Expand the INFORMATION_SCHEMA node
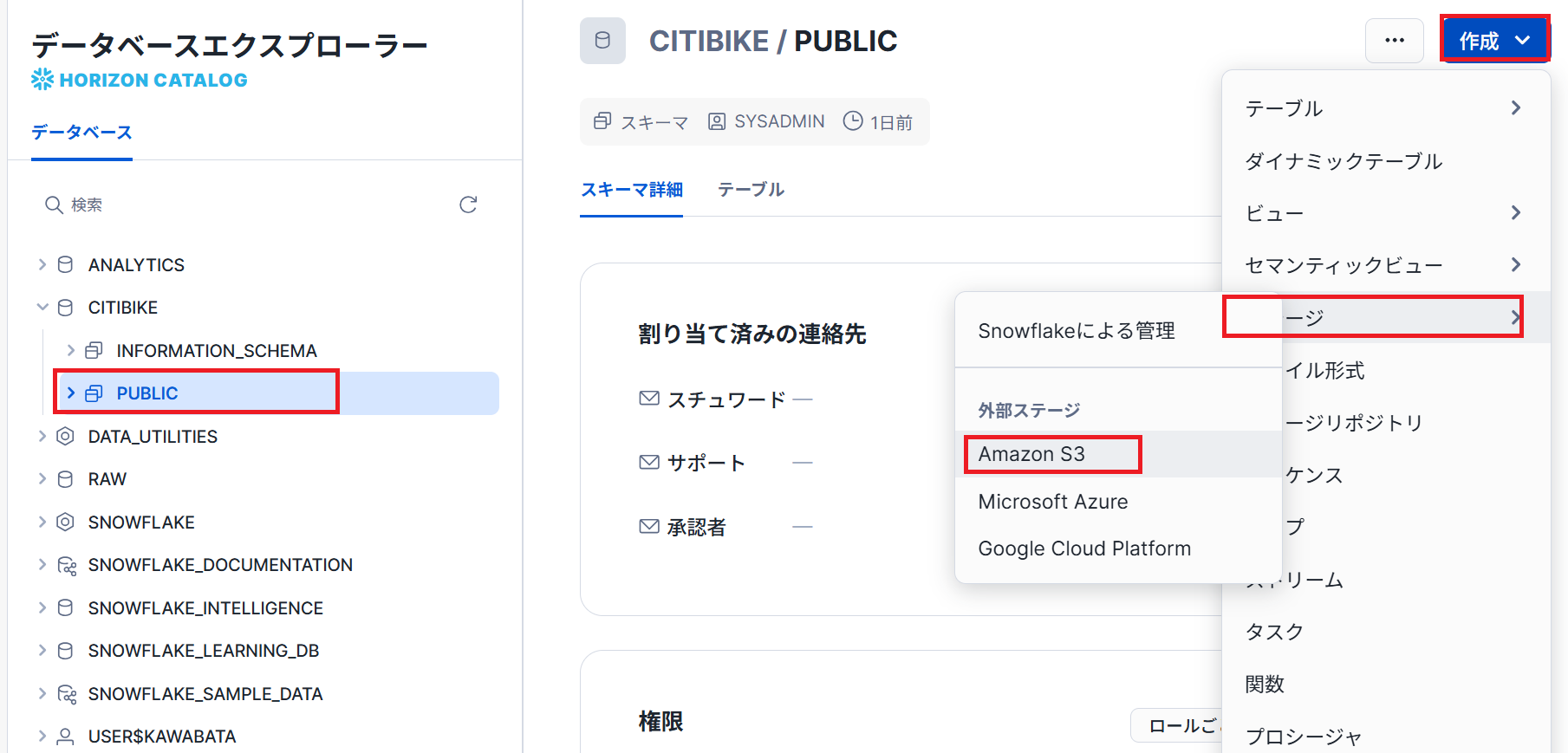The image size is (1568, 753). 71,350
